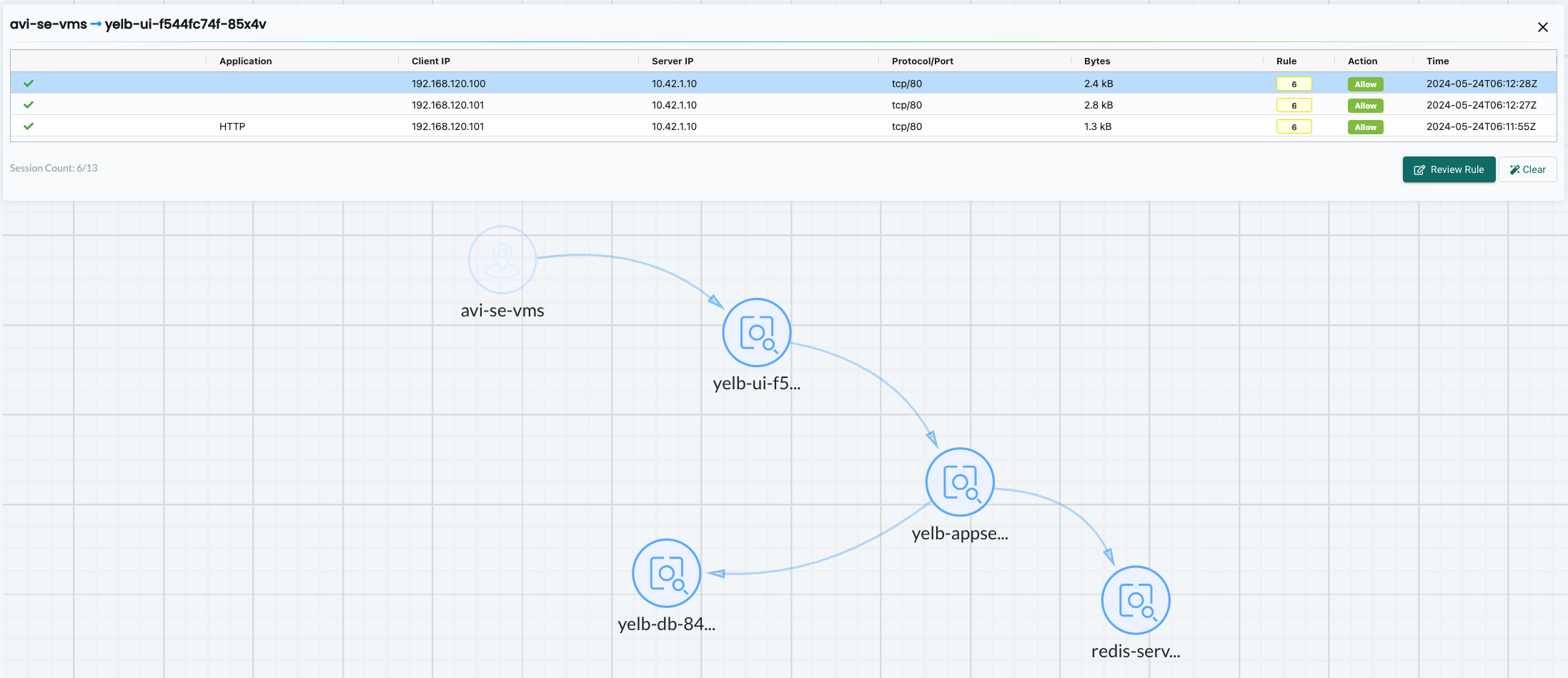Viewport: 1568px width, 678px height.
Task: Close the session details panel
Action: coord(1543,27)
